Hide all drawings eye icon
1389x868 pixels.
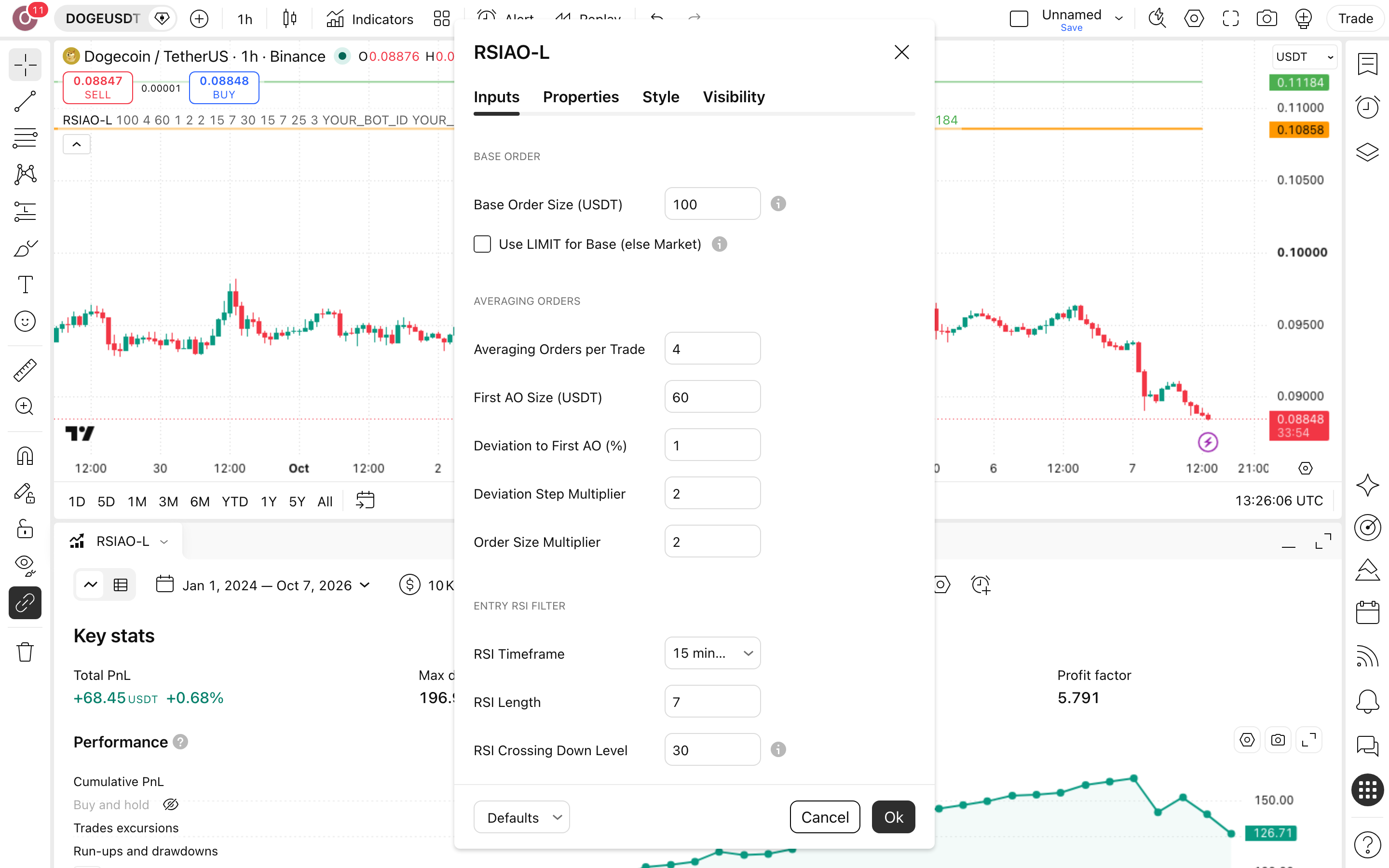[25, 566]
